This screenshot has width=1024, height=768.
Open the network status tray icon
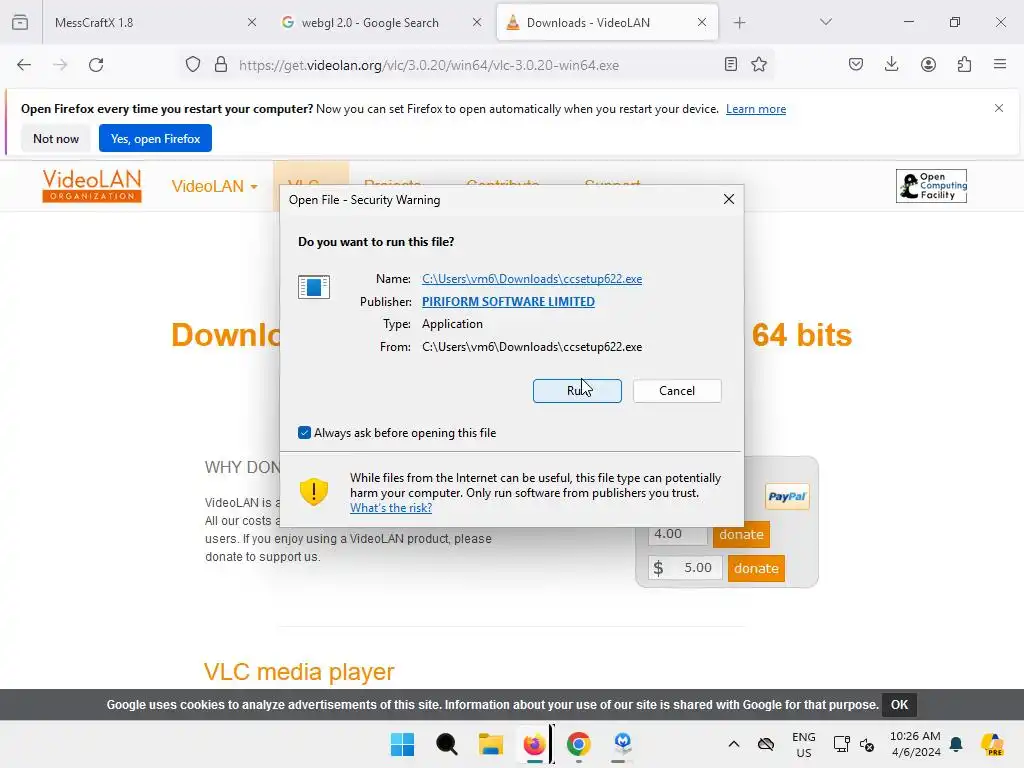click(x=841, y=744)
